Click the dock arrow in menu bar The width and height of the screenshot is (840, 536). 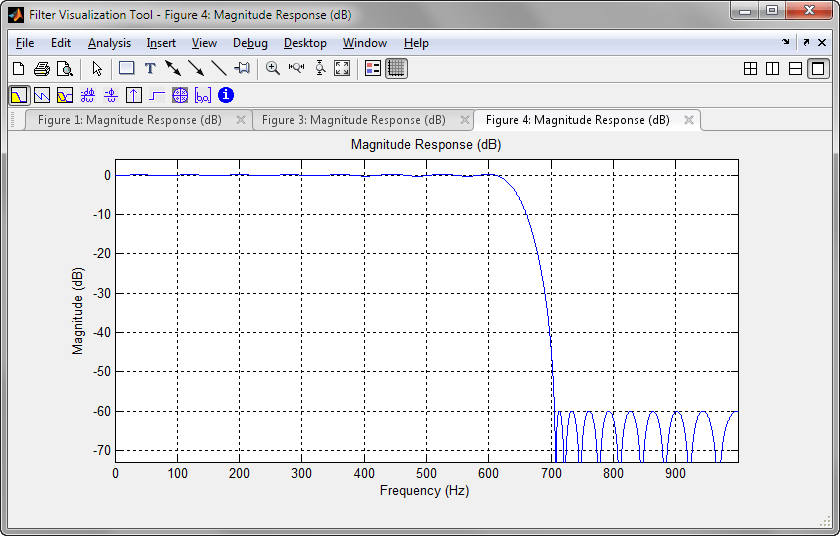coord(786,42)
